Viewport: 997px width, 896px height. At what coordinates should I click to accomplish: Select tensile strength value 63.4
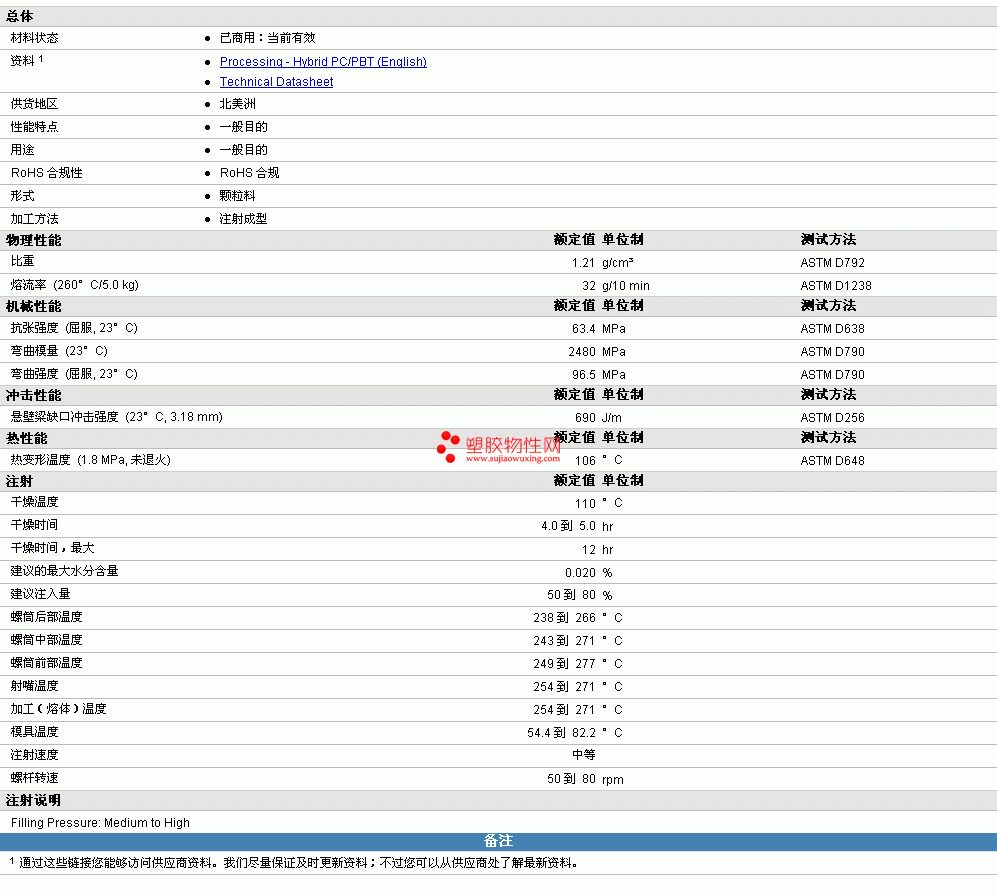(583, 329)
